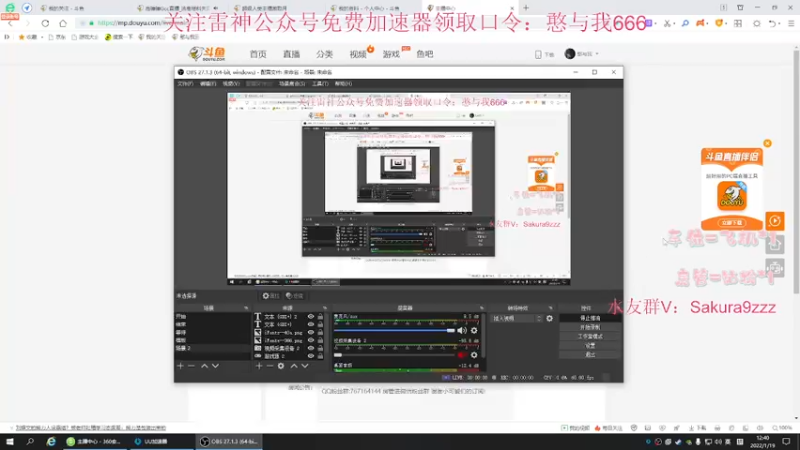Reload the Douyu page
800x450 pixels.
pos(45,23)
